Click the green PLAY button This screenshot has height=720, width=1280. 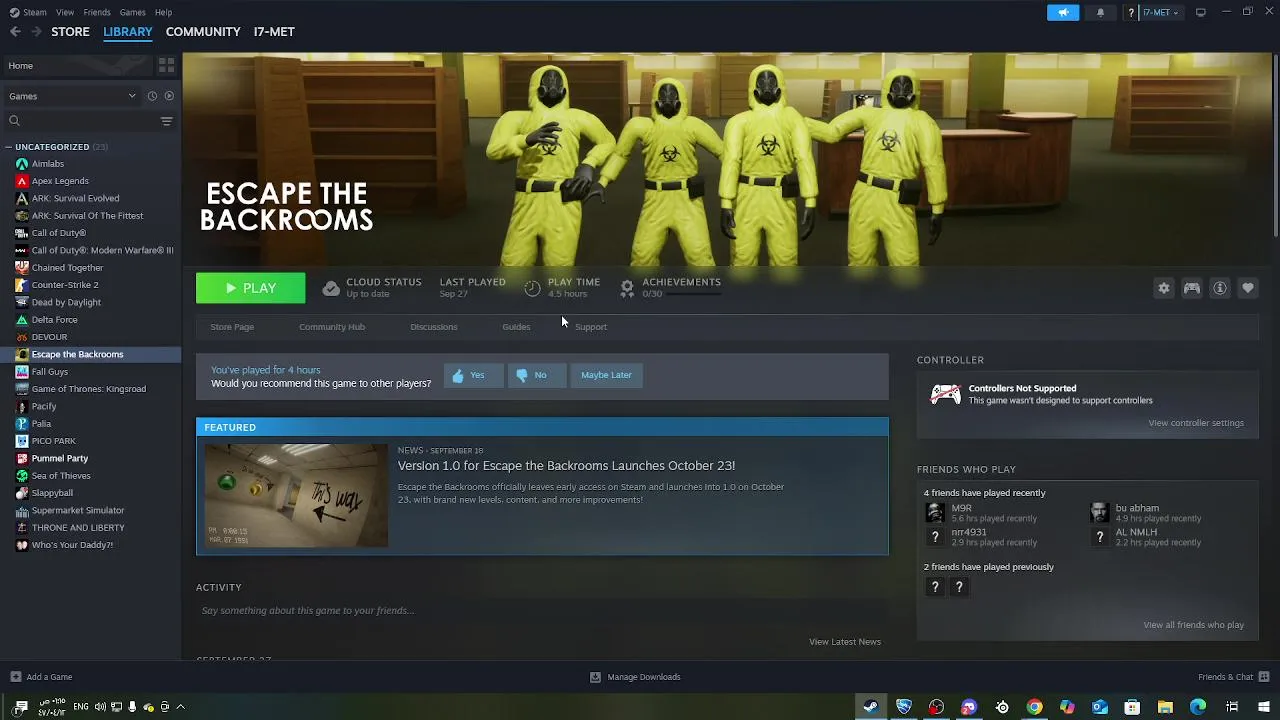[251, 288]
